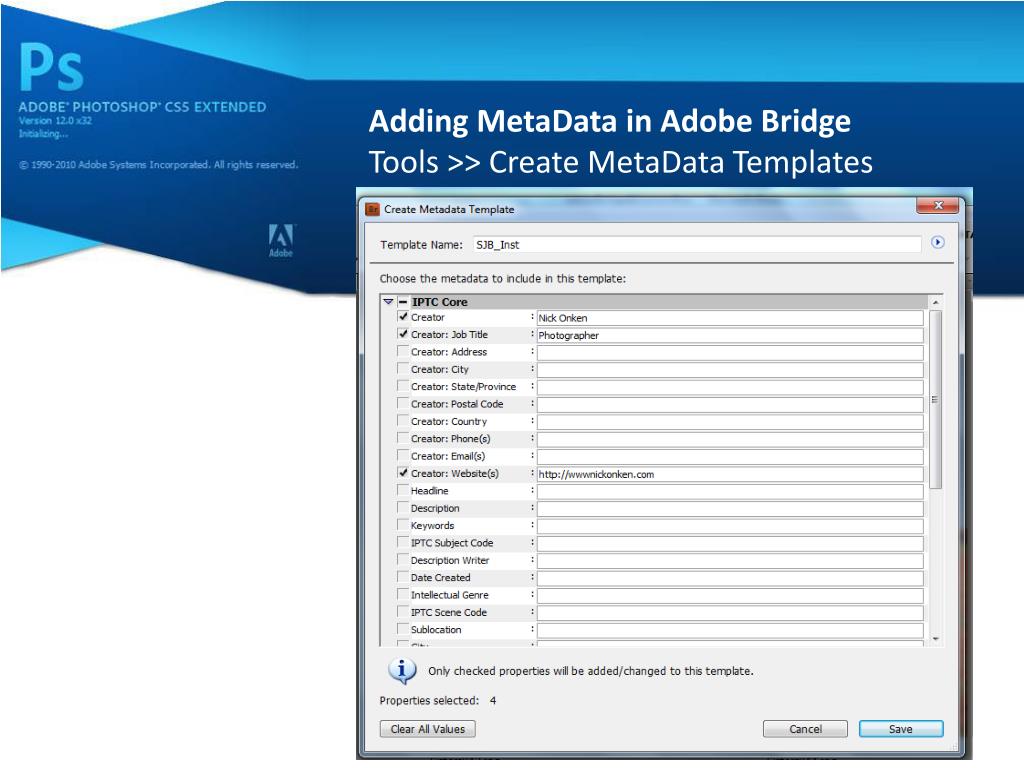Enable the Creator: Address checkbox
The height and width of the screenshot is (768, 1024).
[x=403, y=351]
